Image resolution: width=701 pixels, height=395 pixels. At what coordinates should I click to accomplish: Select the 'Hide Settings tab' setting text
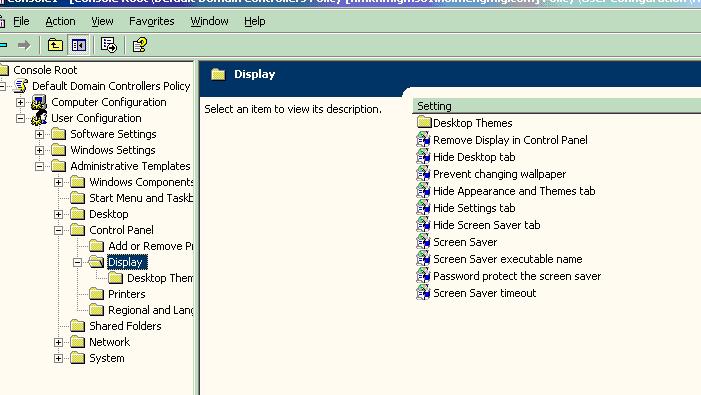click(474, 208)
